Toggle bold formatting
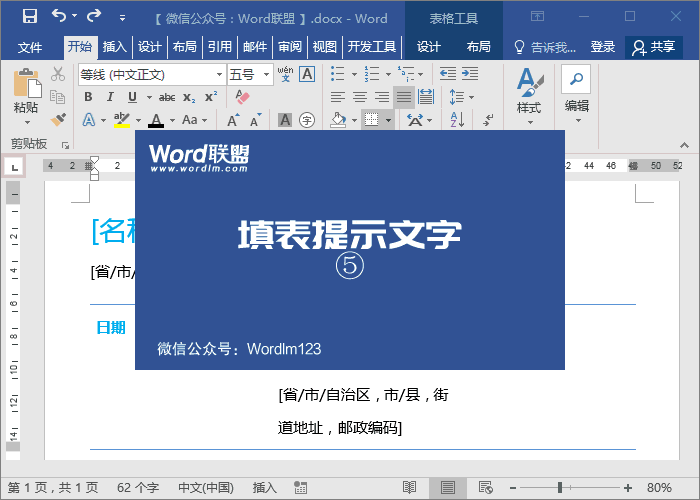Screen dimensions: 700x500 click(x=88, y=97)
